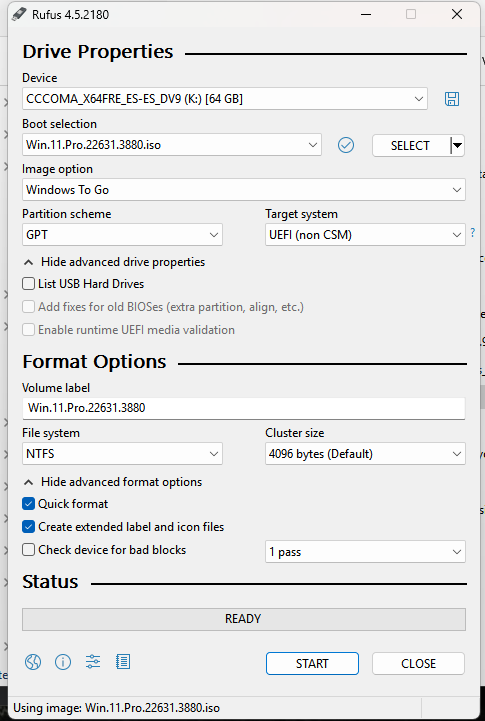485x721 pixels.
Task: Collapse Hide advanced drive properties
Action: click(x=114, y=262)
